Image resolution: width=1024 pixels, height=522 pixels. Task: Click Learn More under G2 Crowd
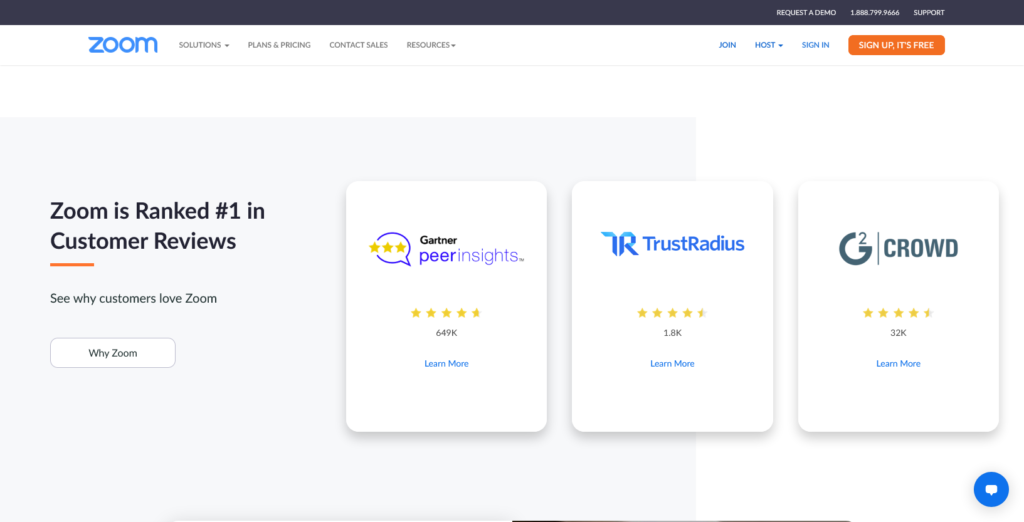coord(898,363)
